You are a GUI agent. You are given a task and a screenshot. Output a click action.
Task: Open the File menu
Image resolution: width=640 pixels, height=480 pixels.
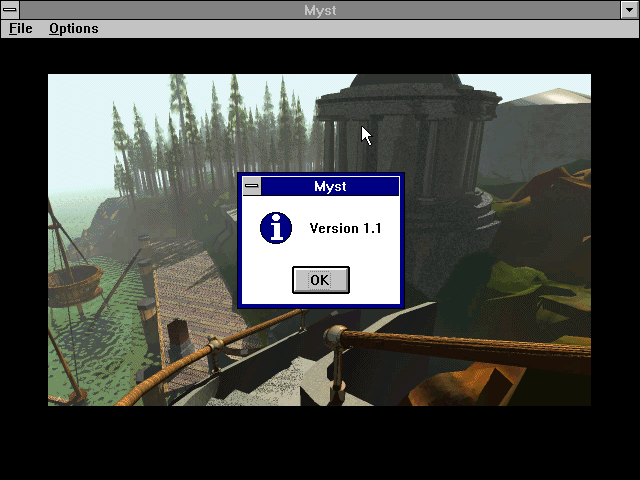[x=20, y=29]
